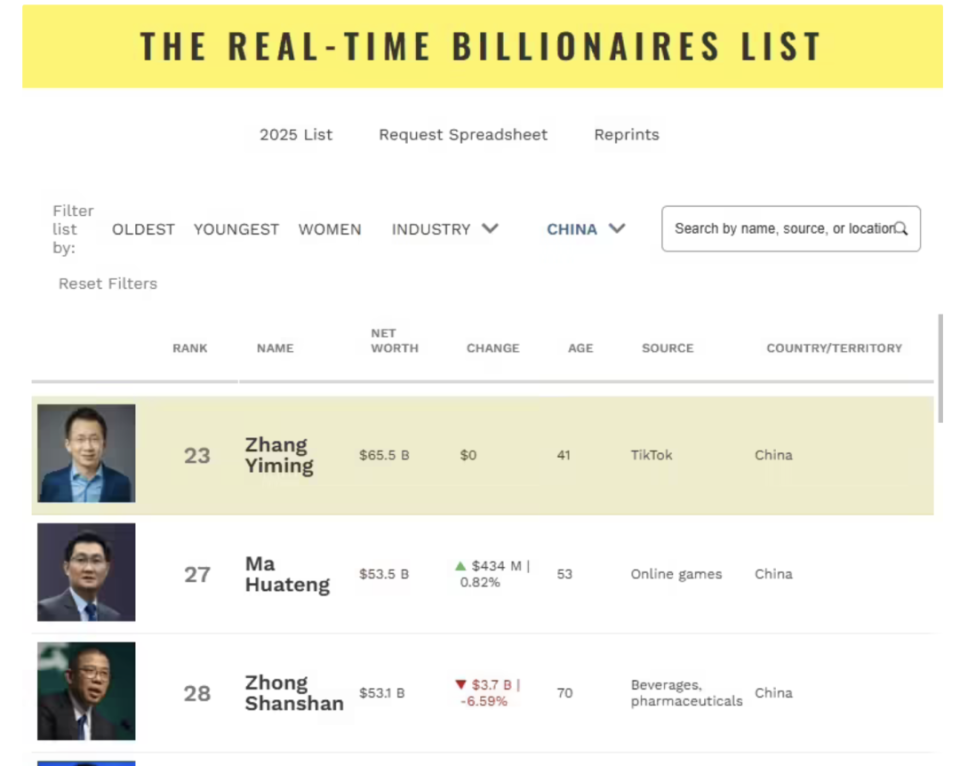
Task: Focus the name, source, or location search field
Action: pos(780,229)
